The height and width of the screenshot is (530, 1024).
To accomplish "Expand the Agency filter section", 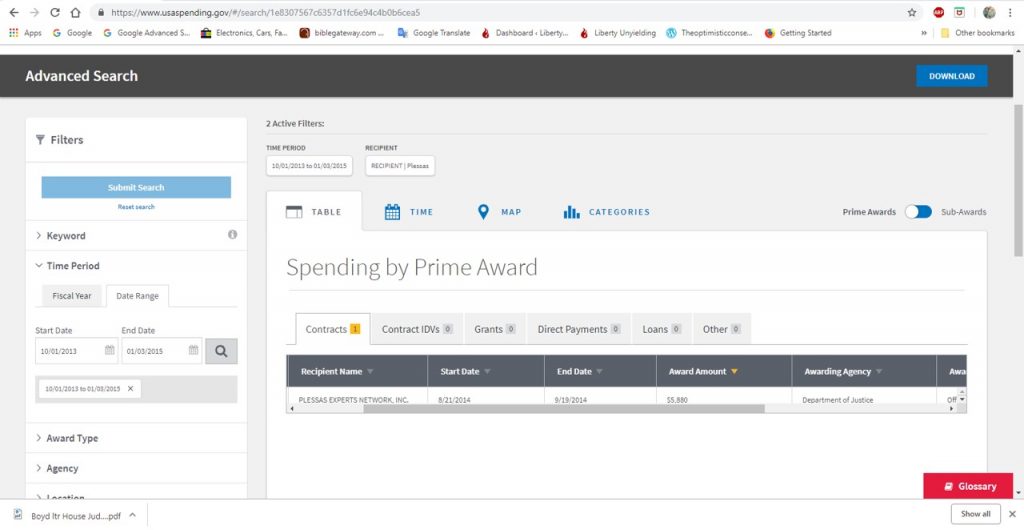I will click(57, 468).
